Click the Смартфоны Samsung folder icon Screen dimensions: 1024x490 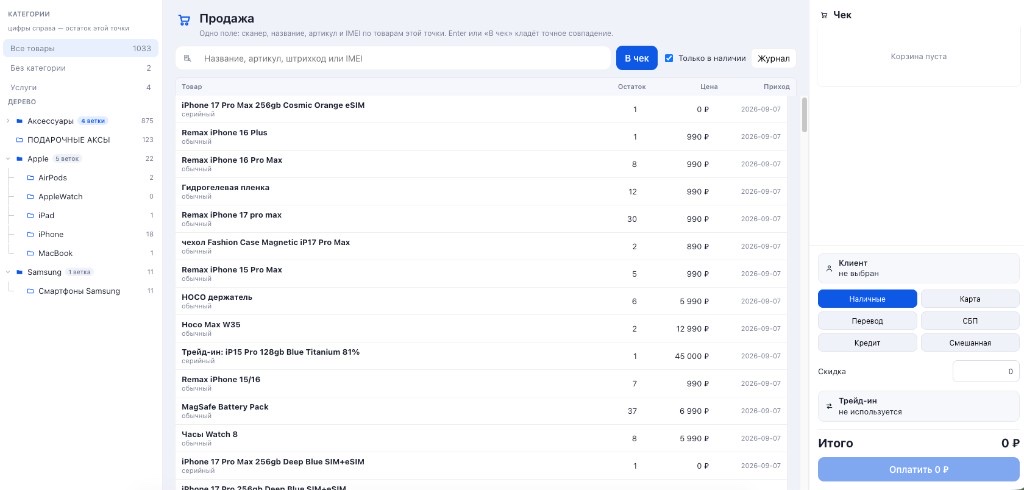coord(31,291)
